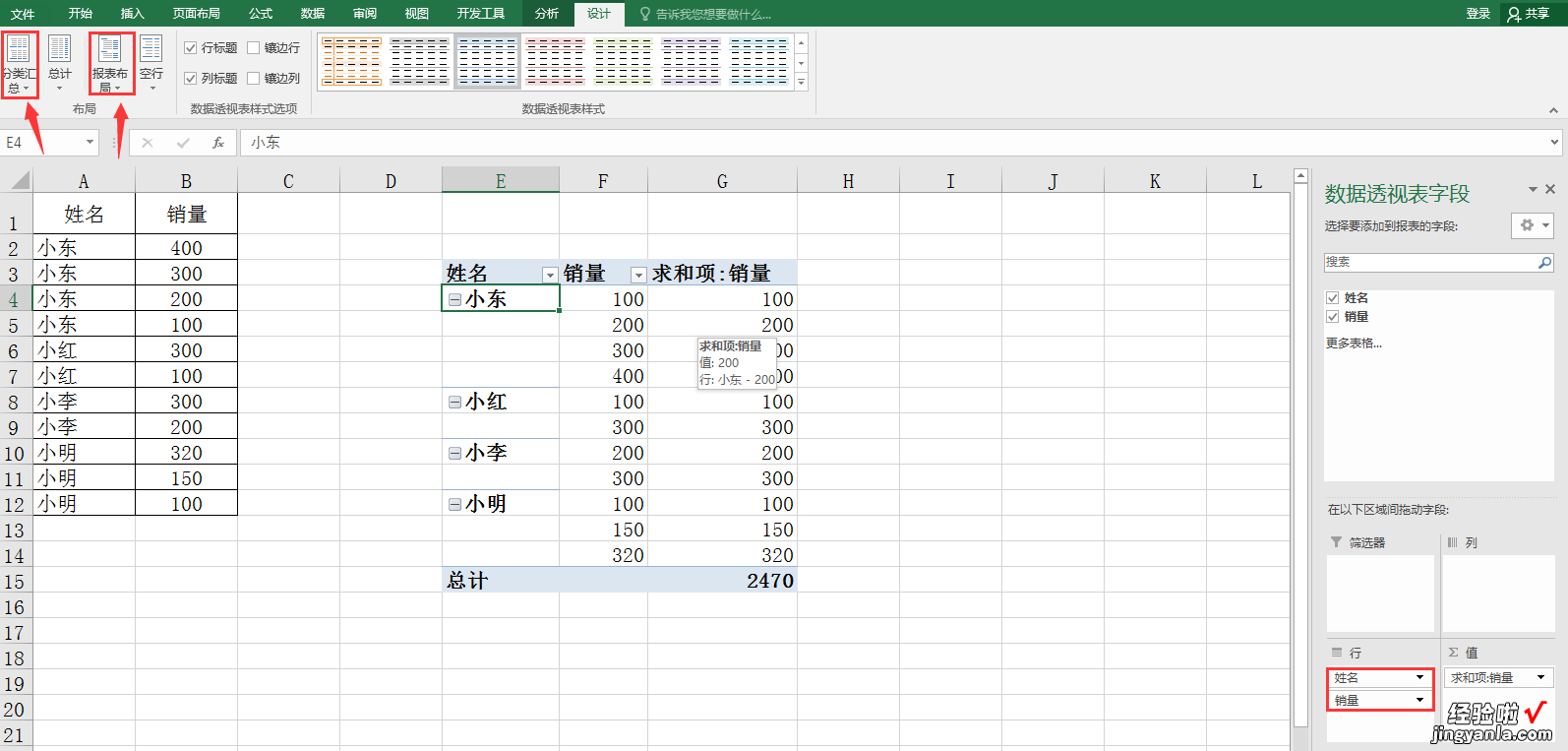Select the yellow-green pivot table style thumbnail

click(623, 62)
